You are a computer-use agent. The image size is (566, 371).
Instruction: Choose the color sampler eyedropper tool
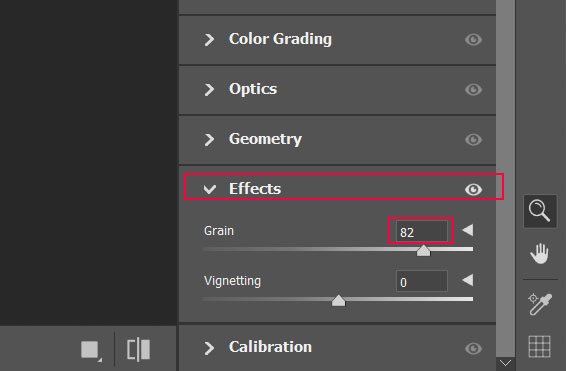point(540,304)
